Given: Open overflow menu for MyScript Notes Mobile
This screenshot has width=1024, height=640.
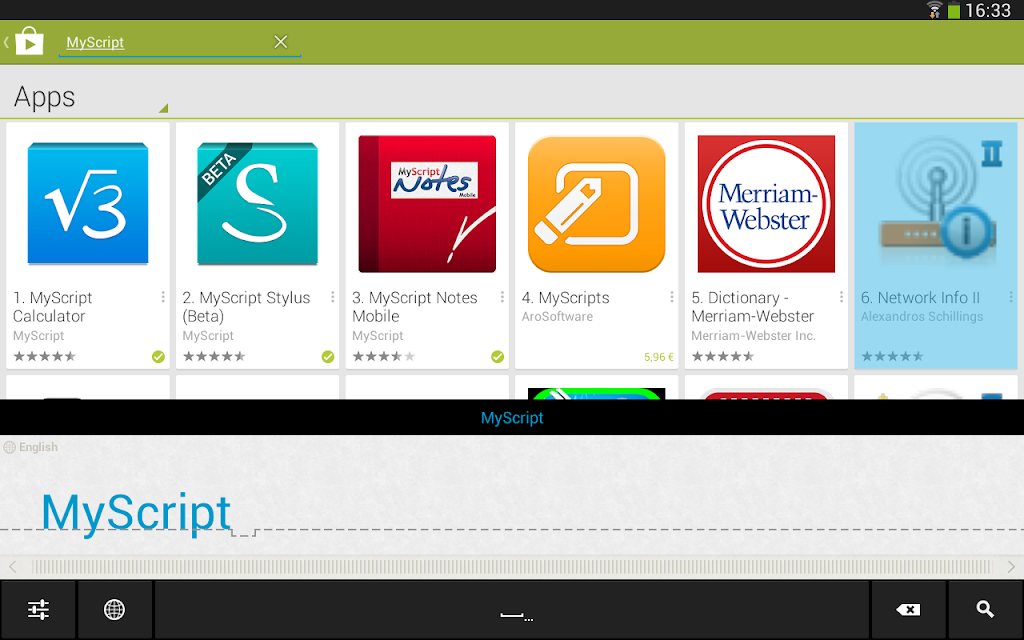Looking at the screenshot, I should (502, 297).
